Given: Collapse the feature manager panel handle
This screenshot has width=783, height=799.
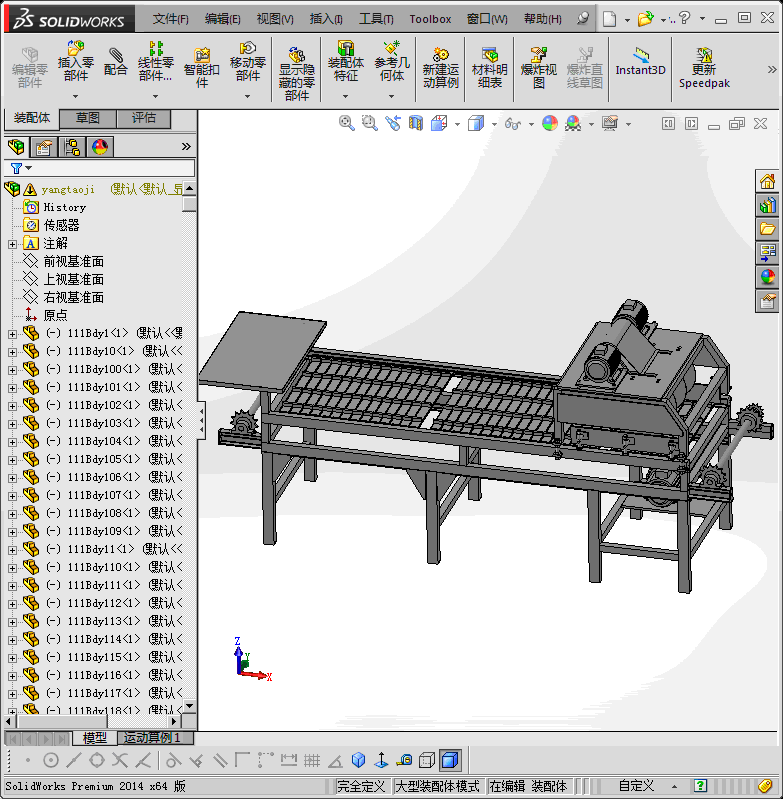Looking at the screenshot, I should coord(202,420).
